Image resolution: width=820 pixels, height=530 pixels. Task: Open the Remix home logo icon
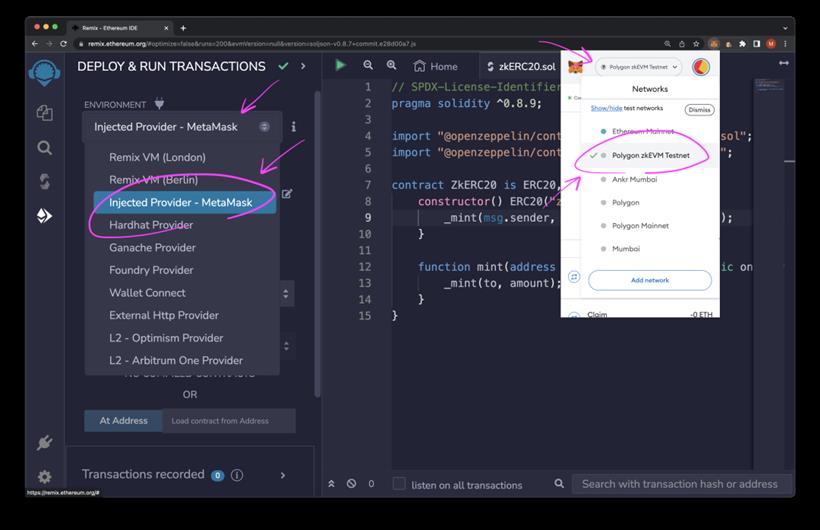click(44, 73)
